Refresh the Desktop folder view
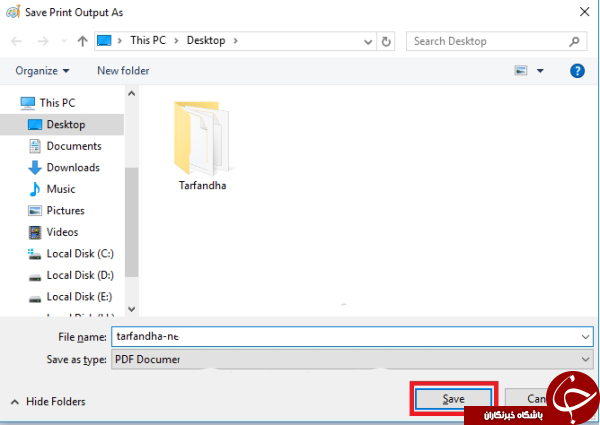Viewport: 600px width, 425px height. [386, 41]
